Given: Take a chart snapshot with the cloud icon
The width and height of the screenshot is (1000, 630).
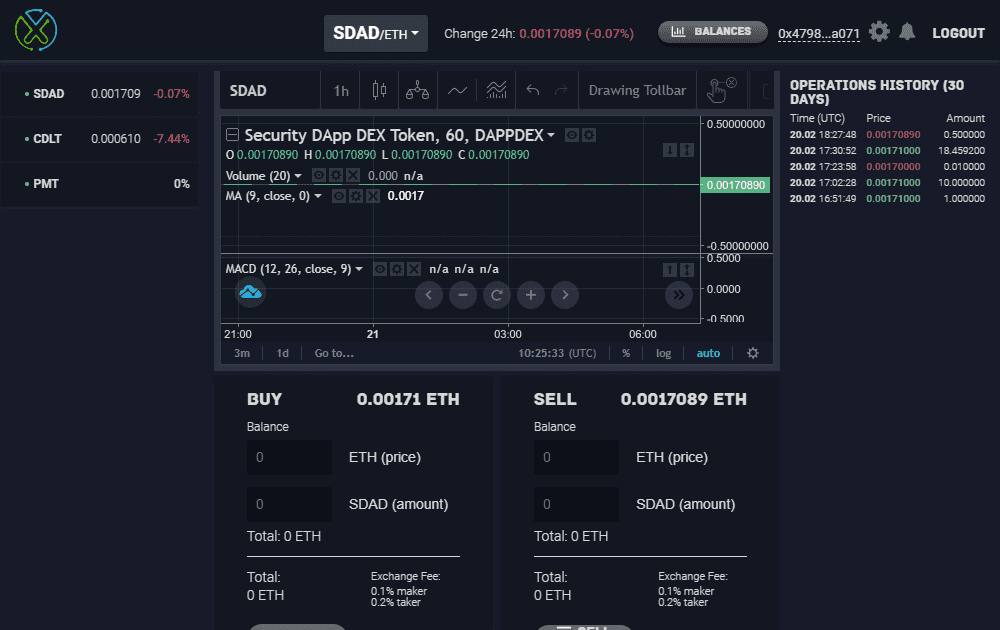Looking at the screenshot, I should [250, 293].
